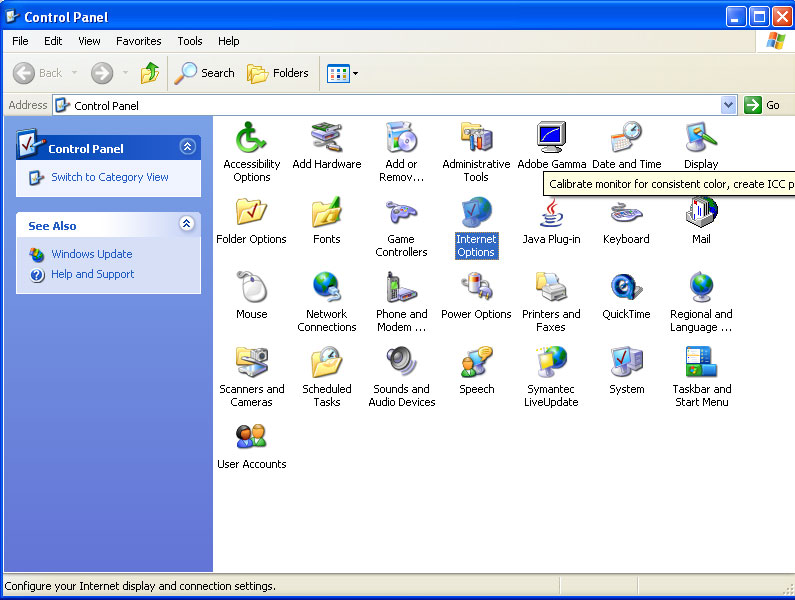Open the Mail applet
Viewport: 795px width, 600px height.
click(701, 221)
